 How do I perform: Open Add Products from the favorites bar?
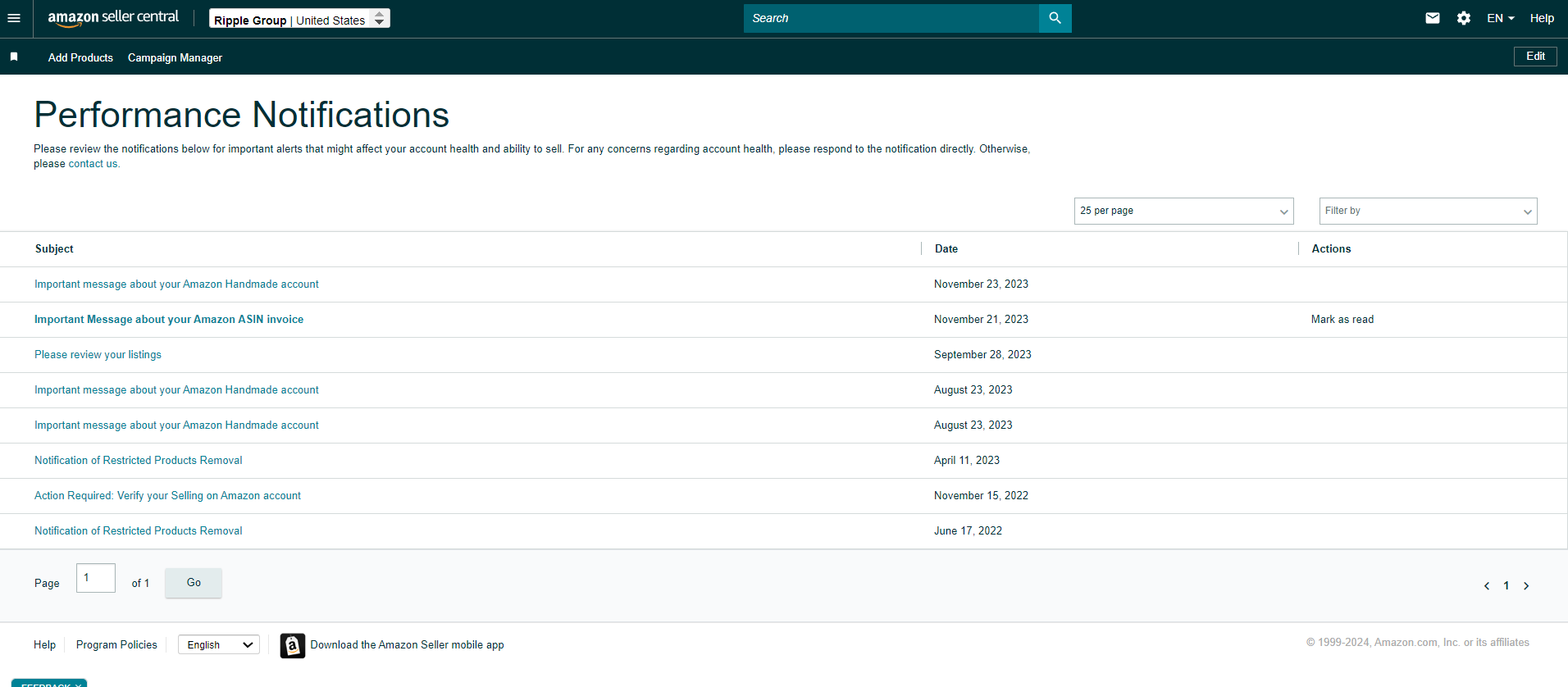point(80,57)
